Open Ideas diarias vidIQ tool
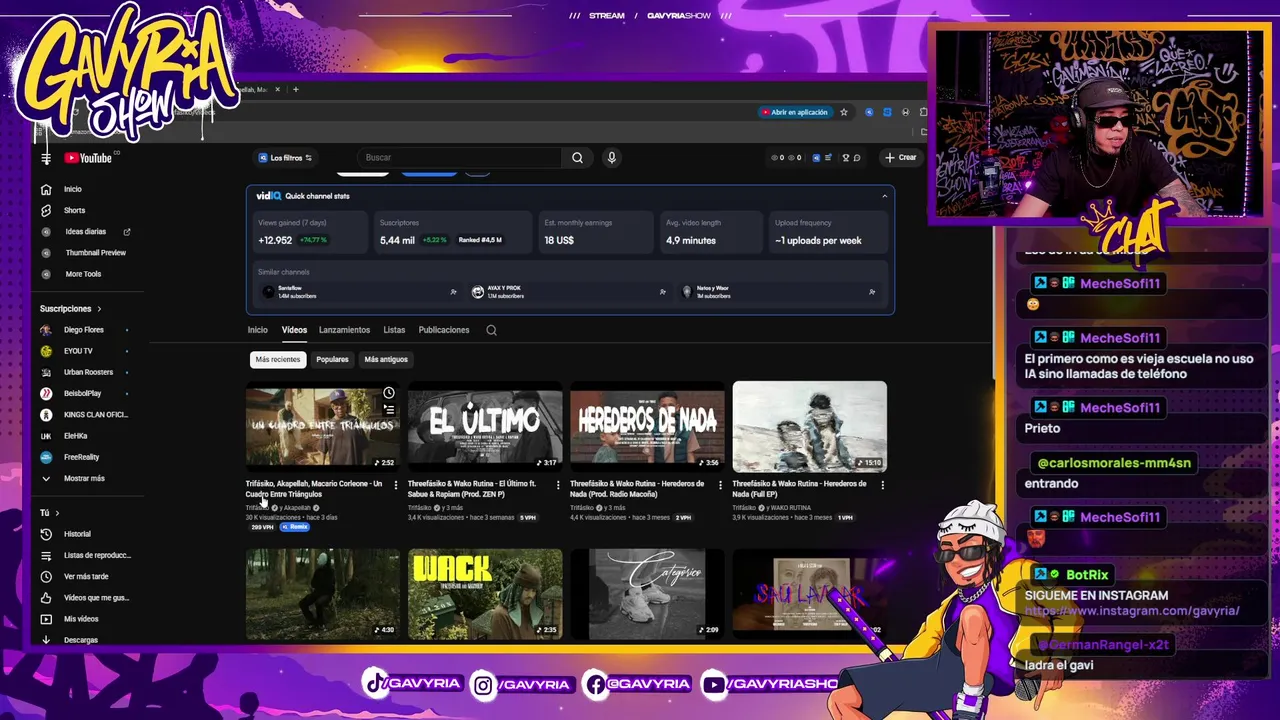Screen dimensions: 1280x720 point(84,232)
